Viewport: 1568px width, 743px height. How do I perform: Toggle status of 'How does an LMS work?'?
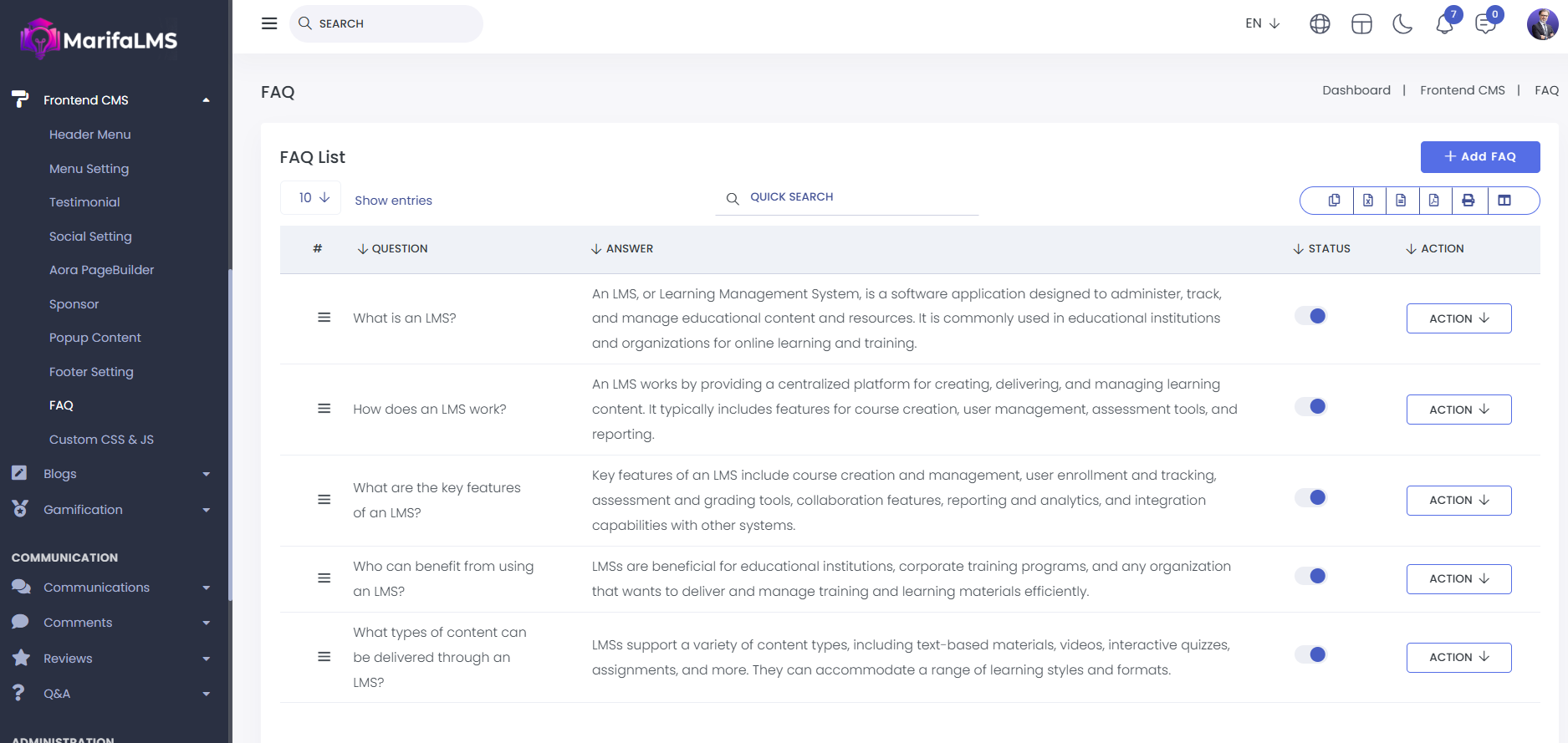tap(1310, 407)
